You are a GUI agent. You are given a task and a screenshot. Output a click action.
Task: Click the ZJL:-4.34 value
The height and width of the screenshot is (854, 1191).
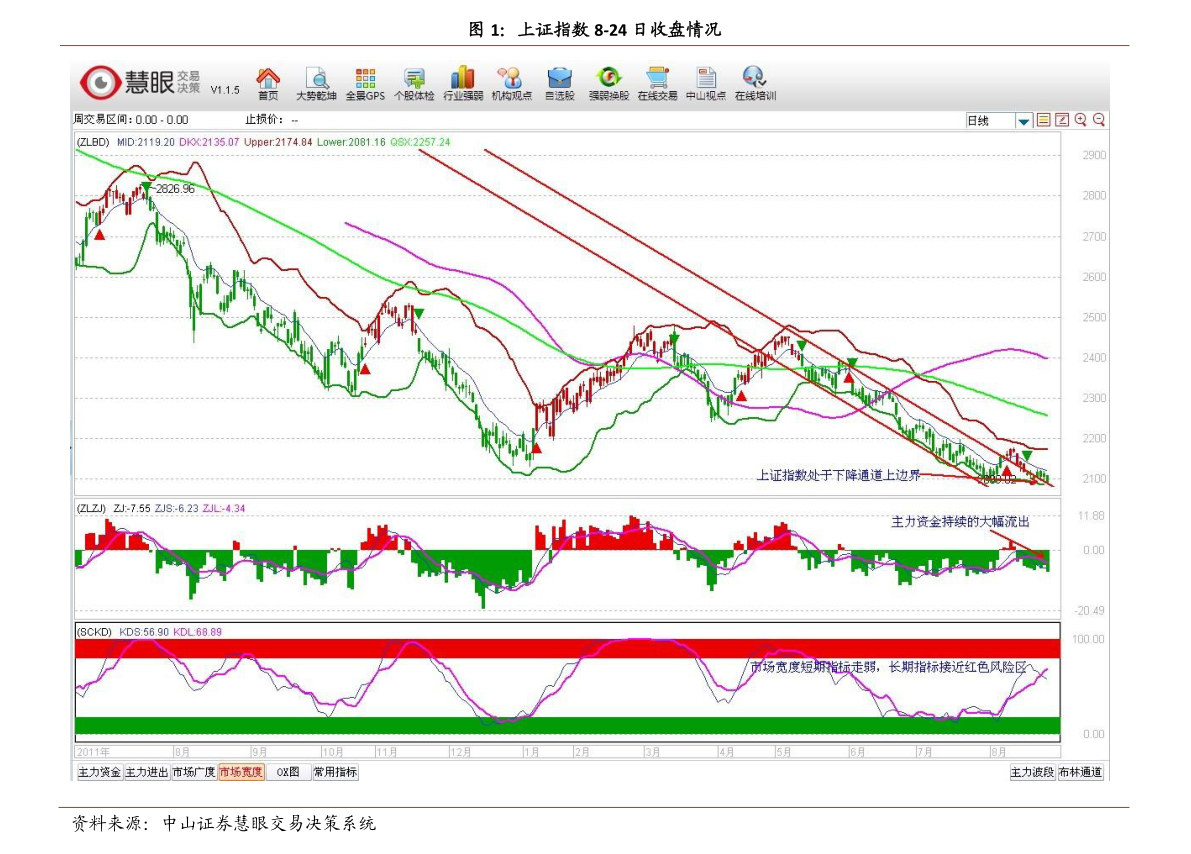(x=224, y=508)
